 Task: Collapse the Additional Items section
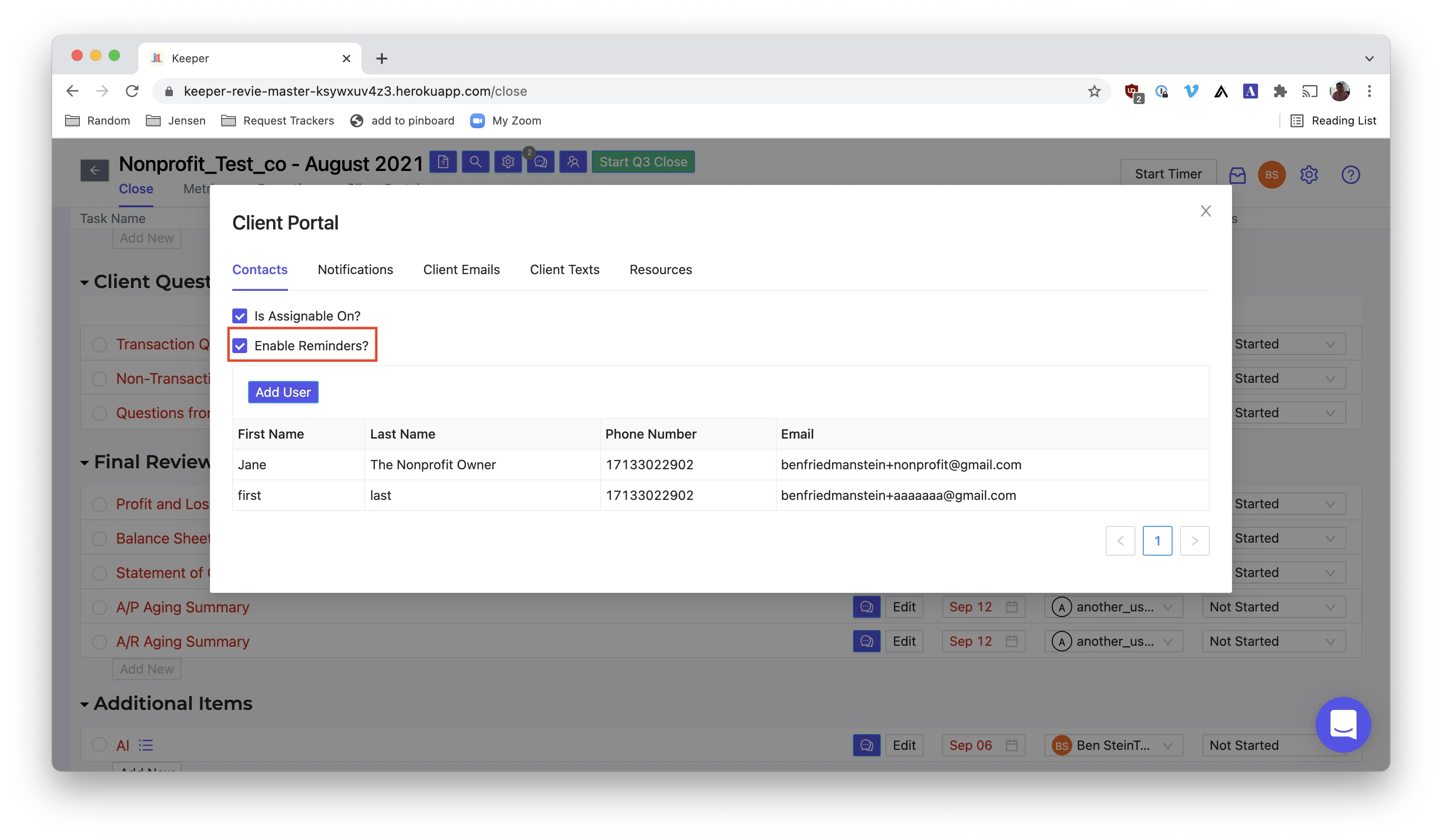pyautogui.click(x=85, y=704)
